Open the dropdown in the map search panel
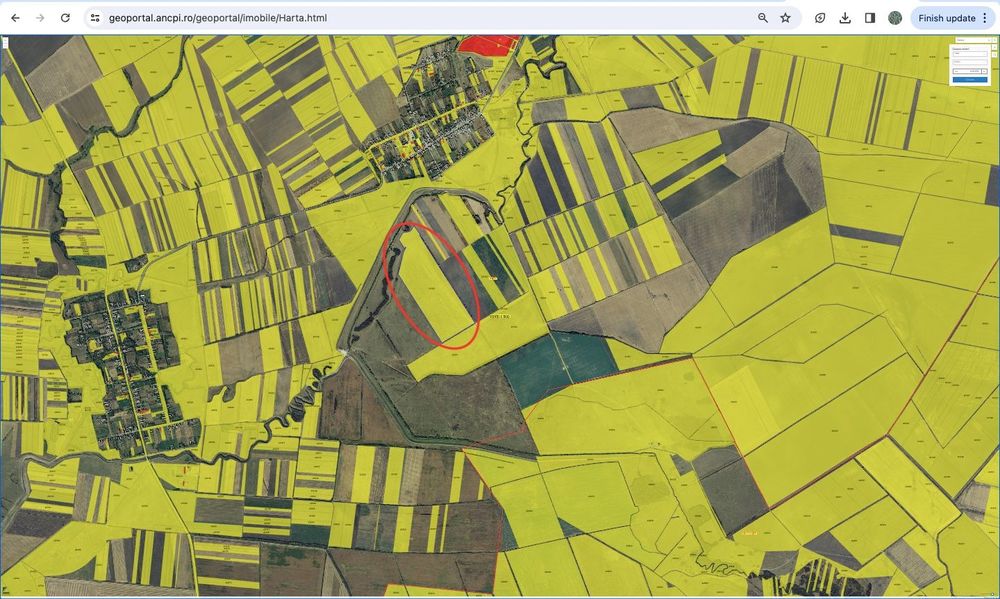The width and height of the screenshot is (1000, 599). point(970,54)
